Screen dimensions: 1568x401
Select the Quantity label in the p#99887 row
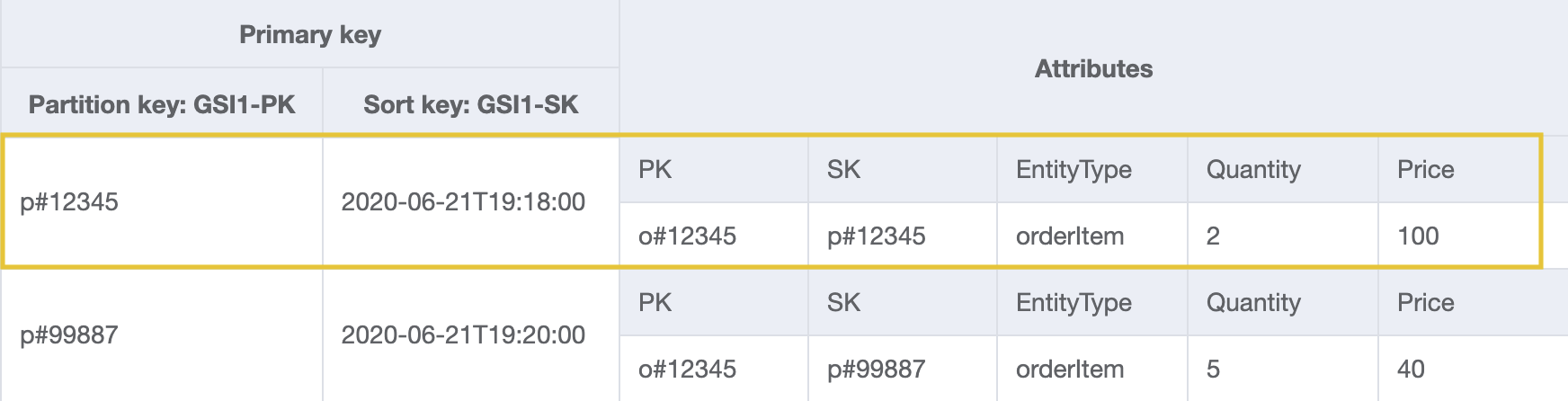point(1253,303)
